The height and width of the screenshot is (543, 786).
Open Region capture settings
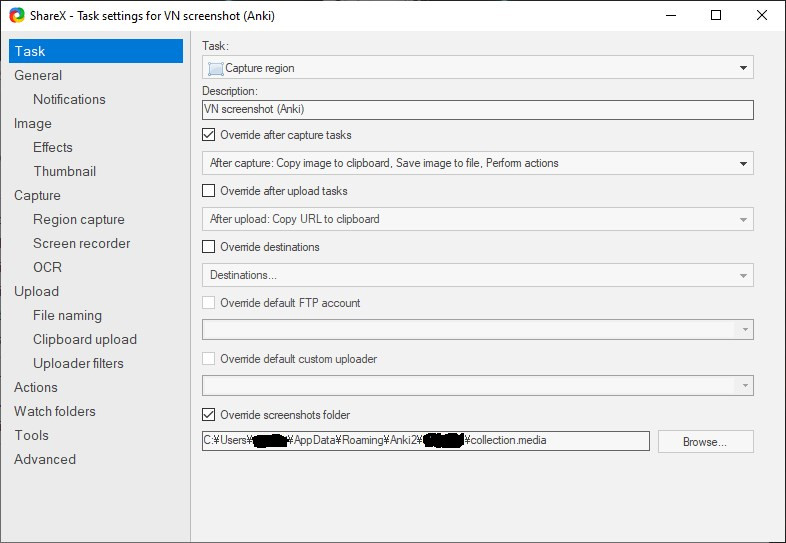click(x=79, y=220)
